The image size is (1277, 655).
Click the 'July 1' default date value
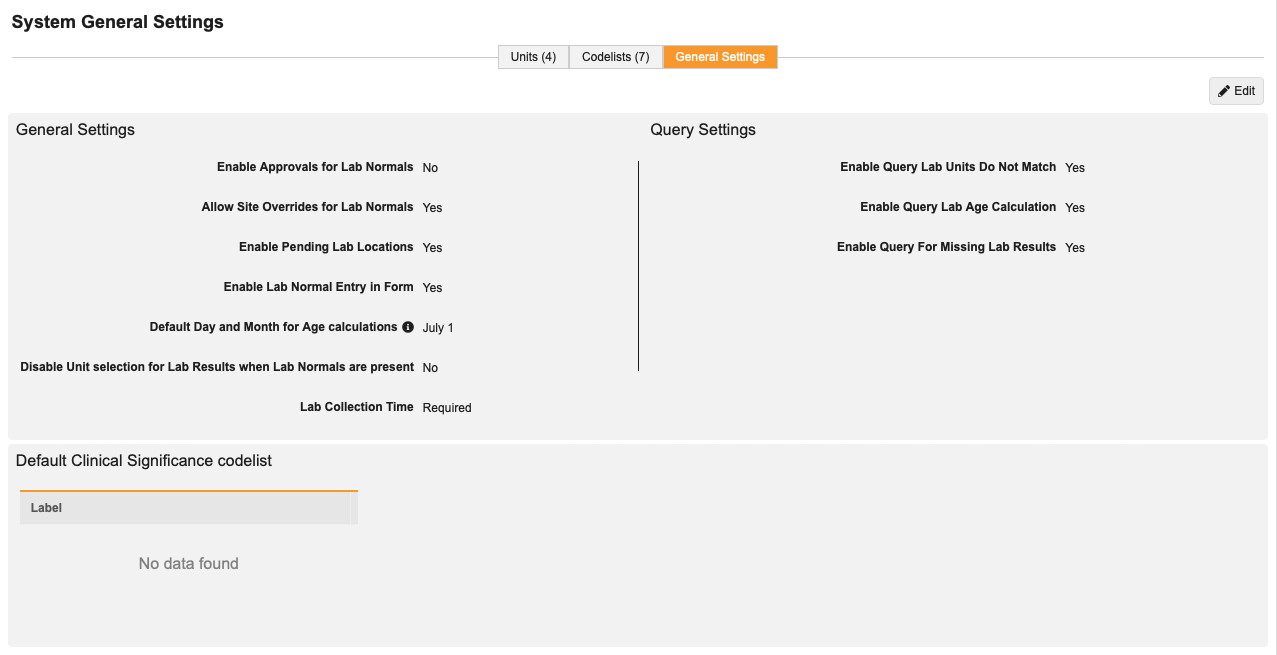click(438, 328)
